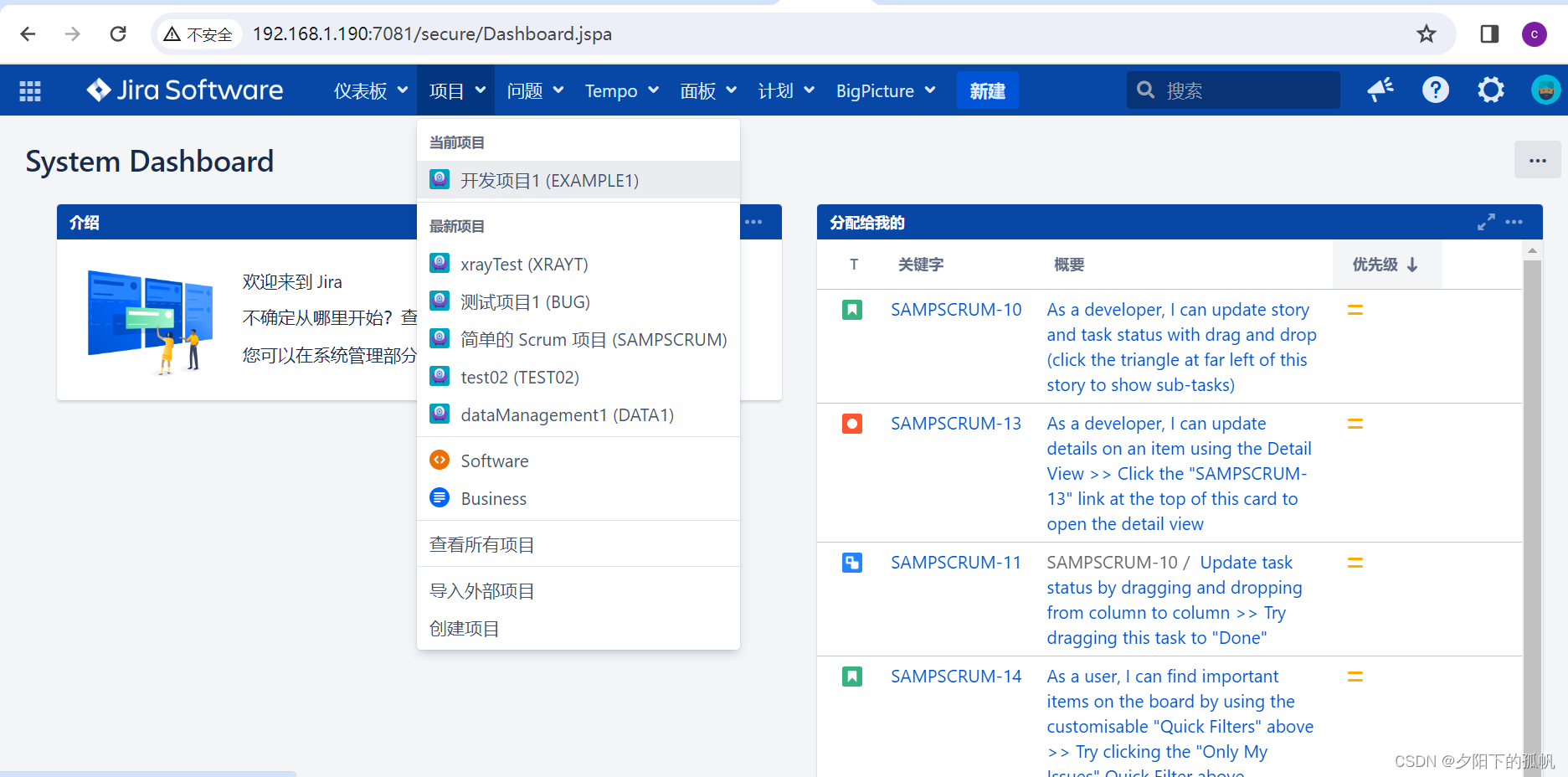Select dataManagement1 (DATA1) project
Screen dimensions: 1568x777
578,414
